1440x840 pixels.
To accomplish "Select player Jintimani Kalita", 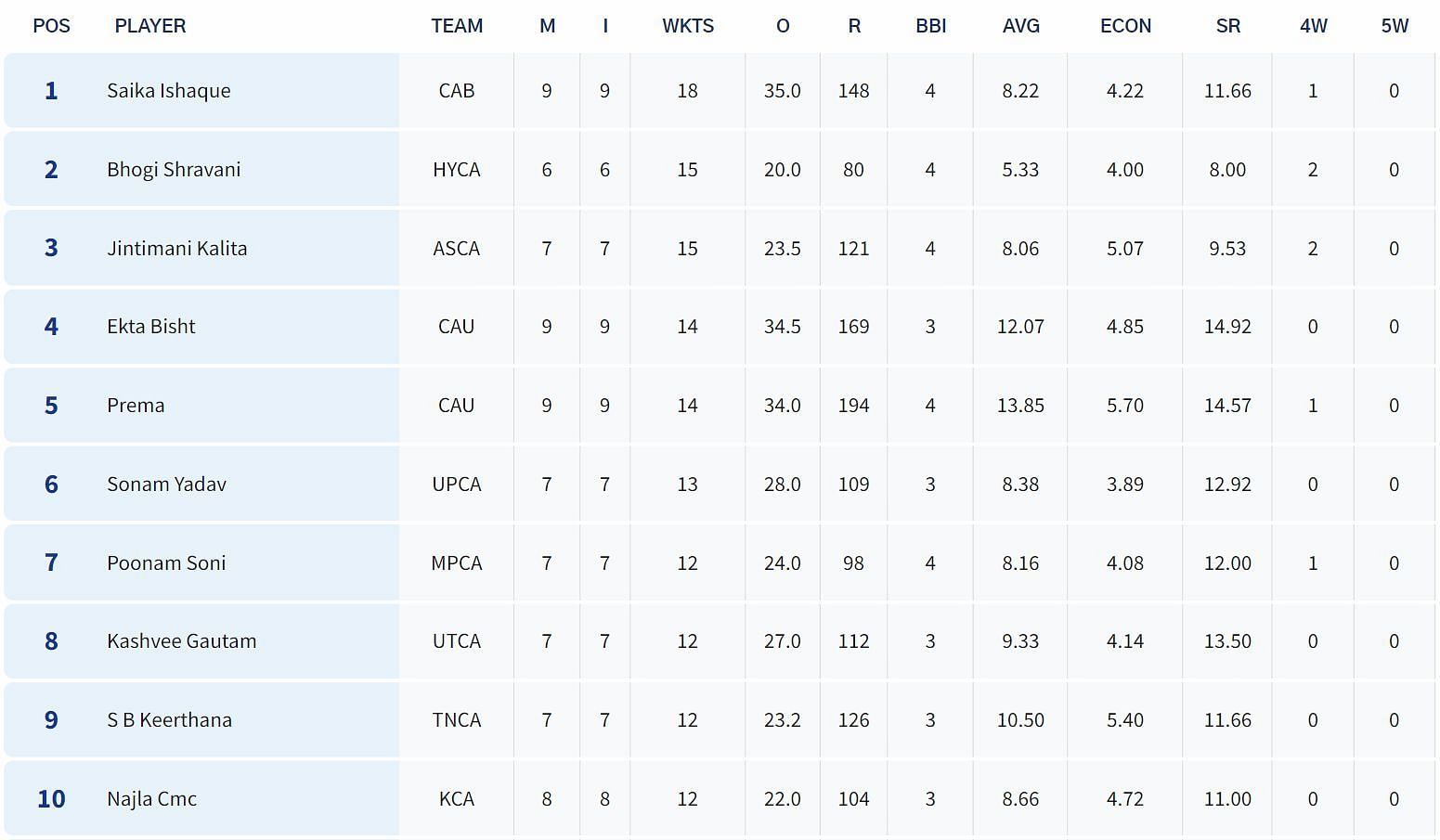I will [x=177, y=249].
